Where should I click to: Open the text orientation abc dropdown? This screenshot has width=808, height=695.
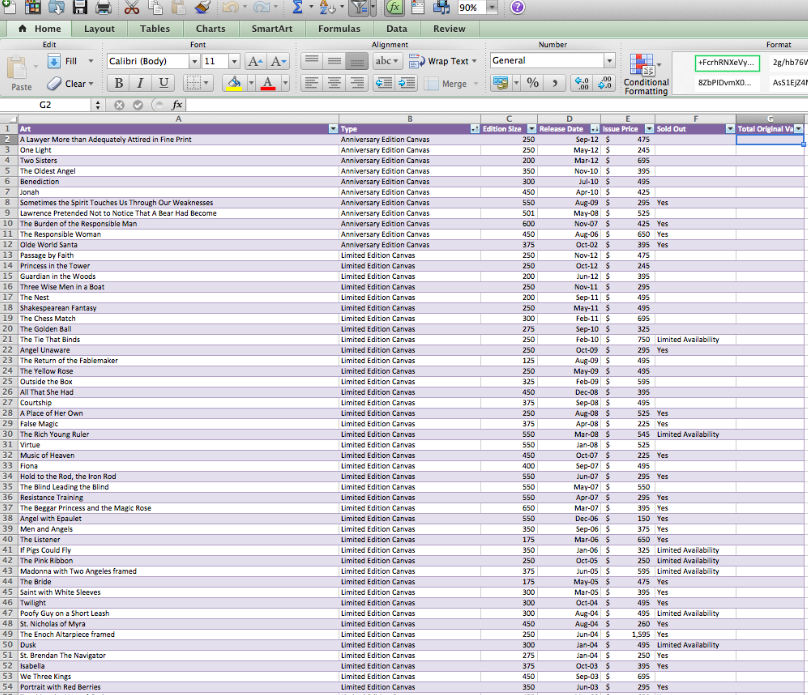(387, 61)
